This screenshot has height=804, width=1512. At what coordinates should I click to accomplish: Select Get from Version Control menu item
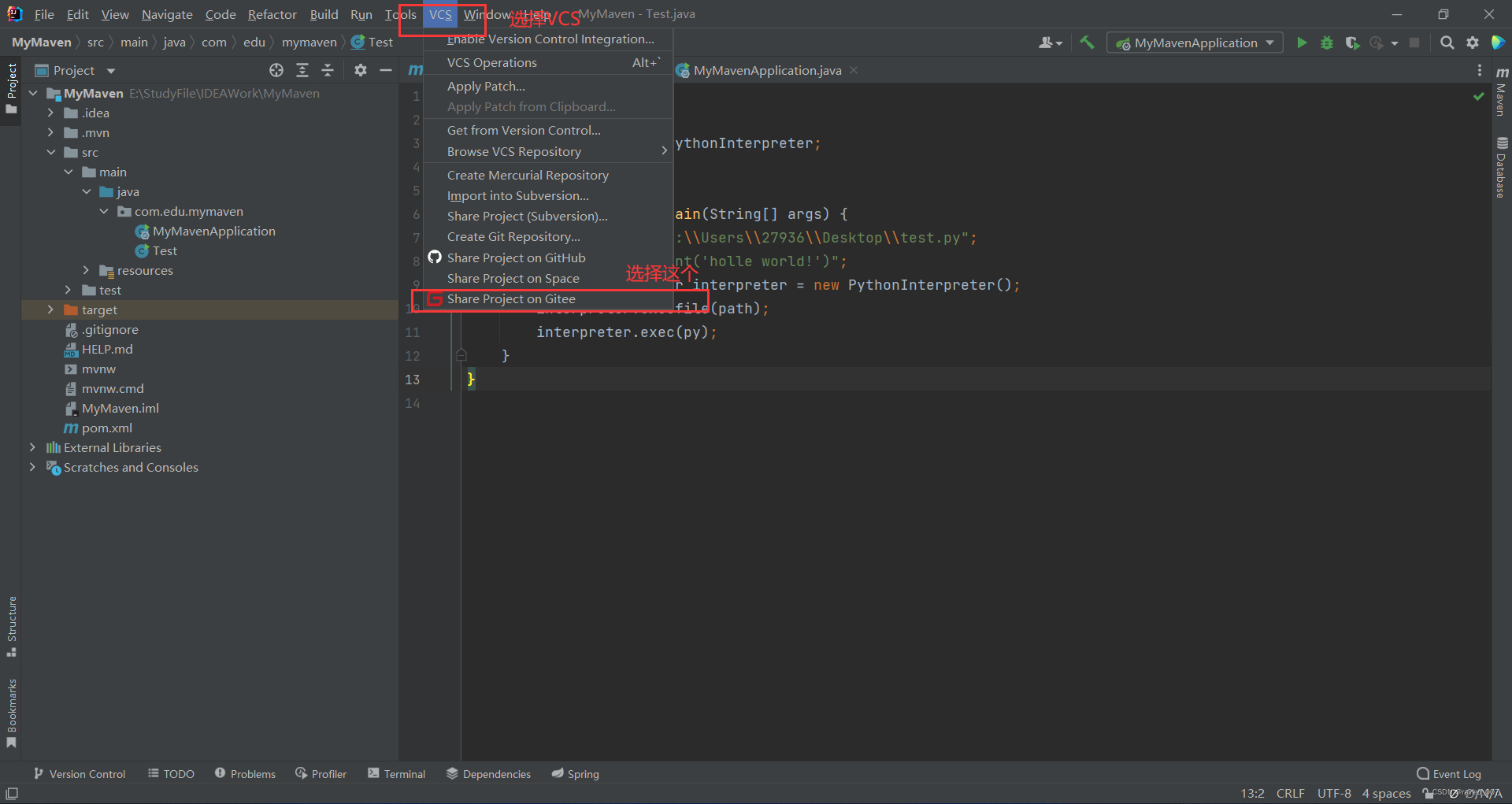(x=548, y=130)
